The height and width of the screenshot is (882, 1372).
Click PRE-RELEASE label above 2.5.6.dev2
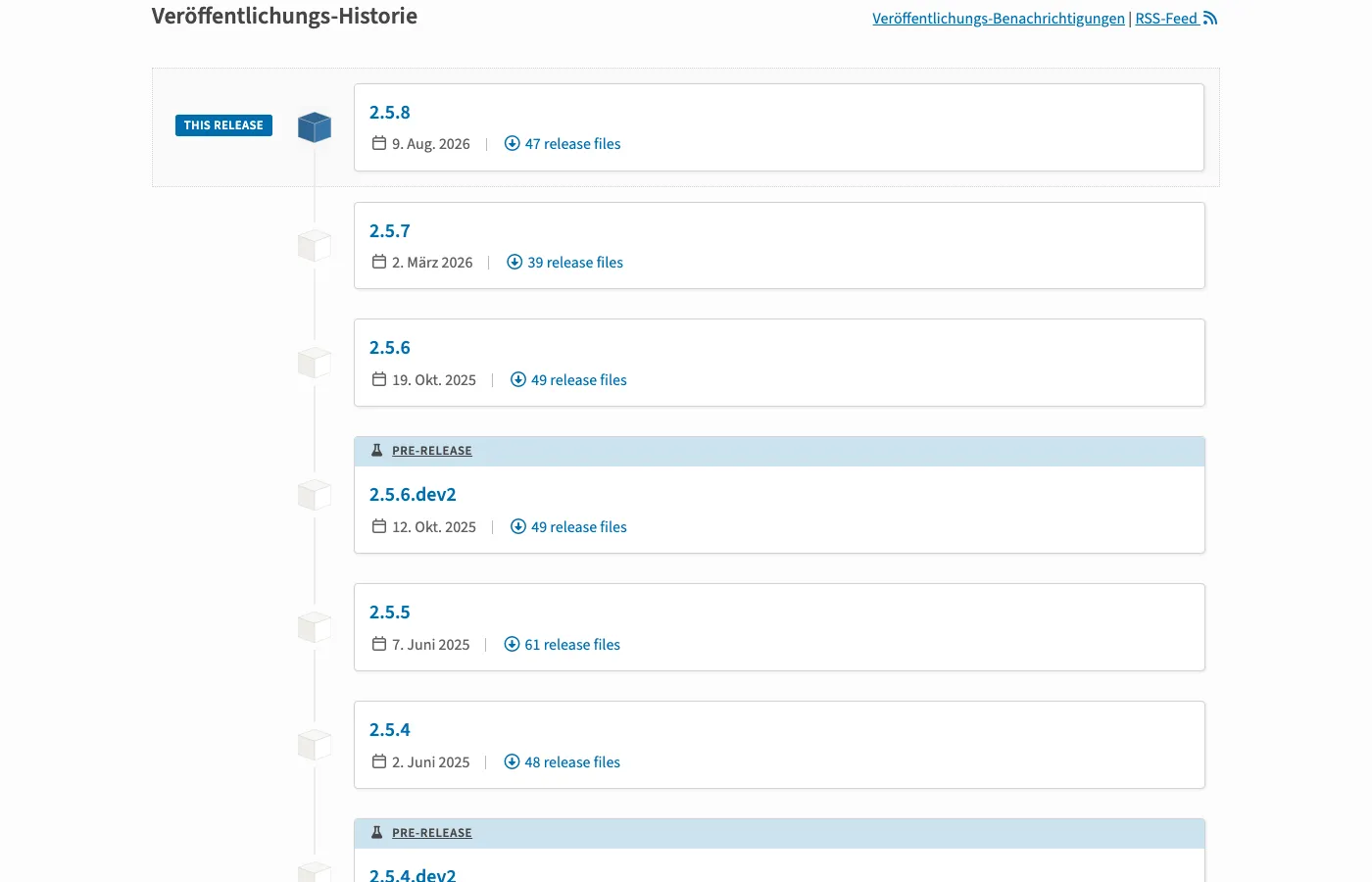click(x=432, y=451)
